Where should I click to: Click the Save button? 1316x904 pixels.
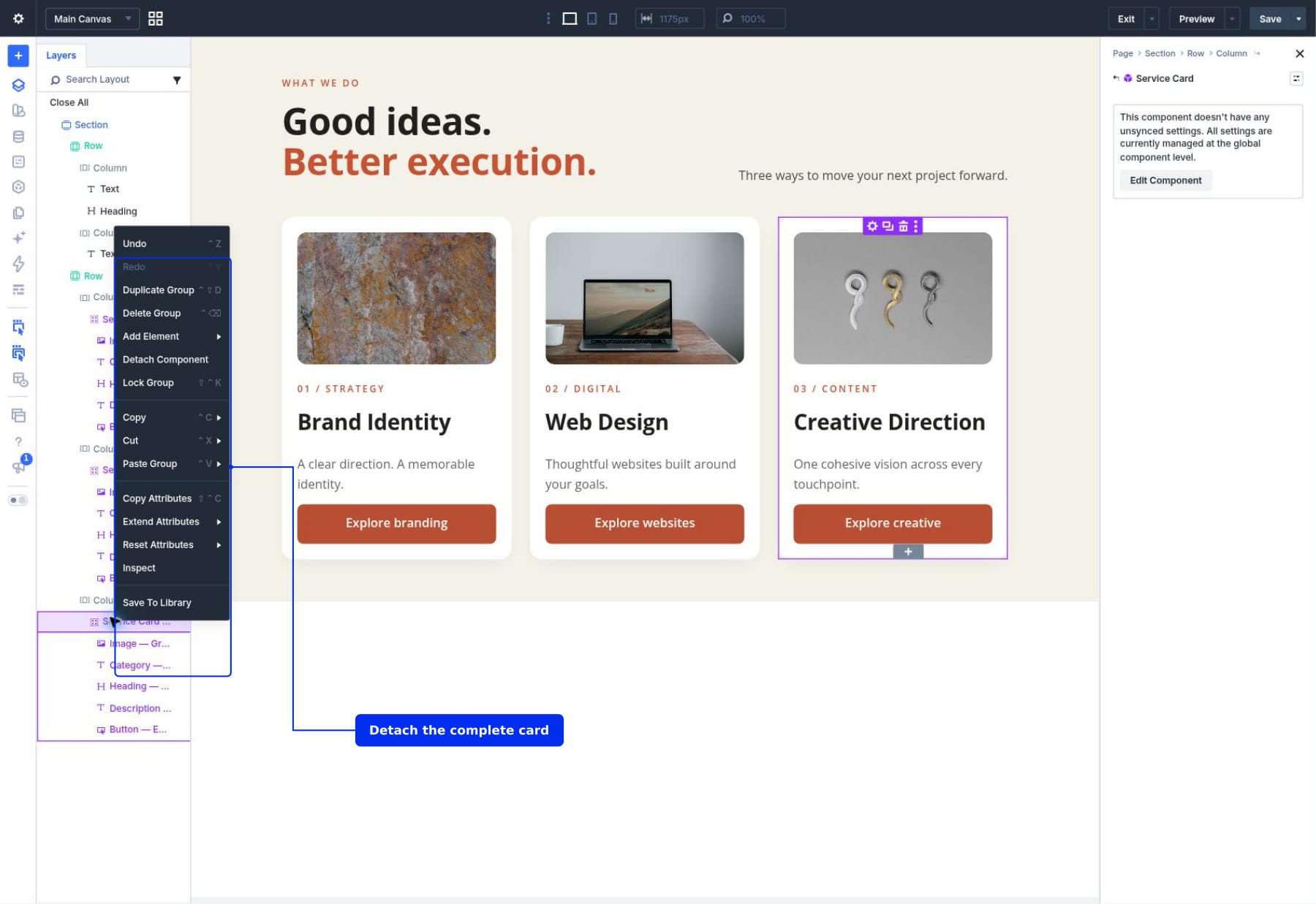coord(1270,18)
